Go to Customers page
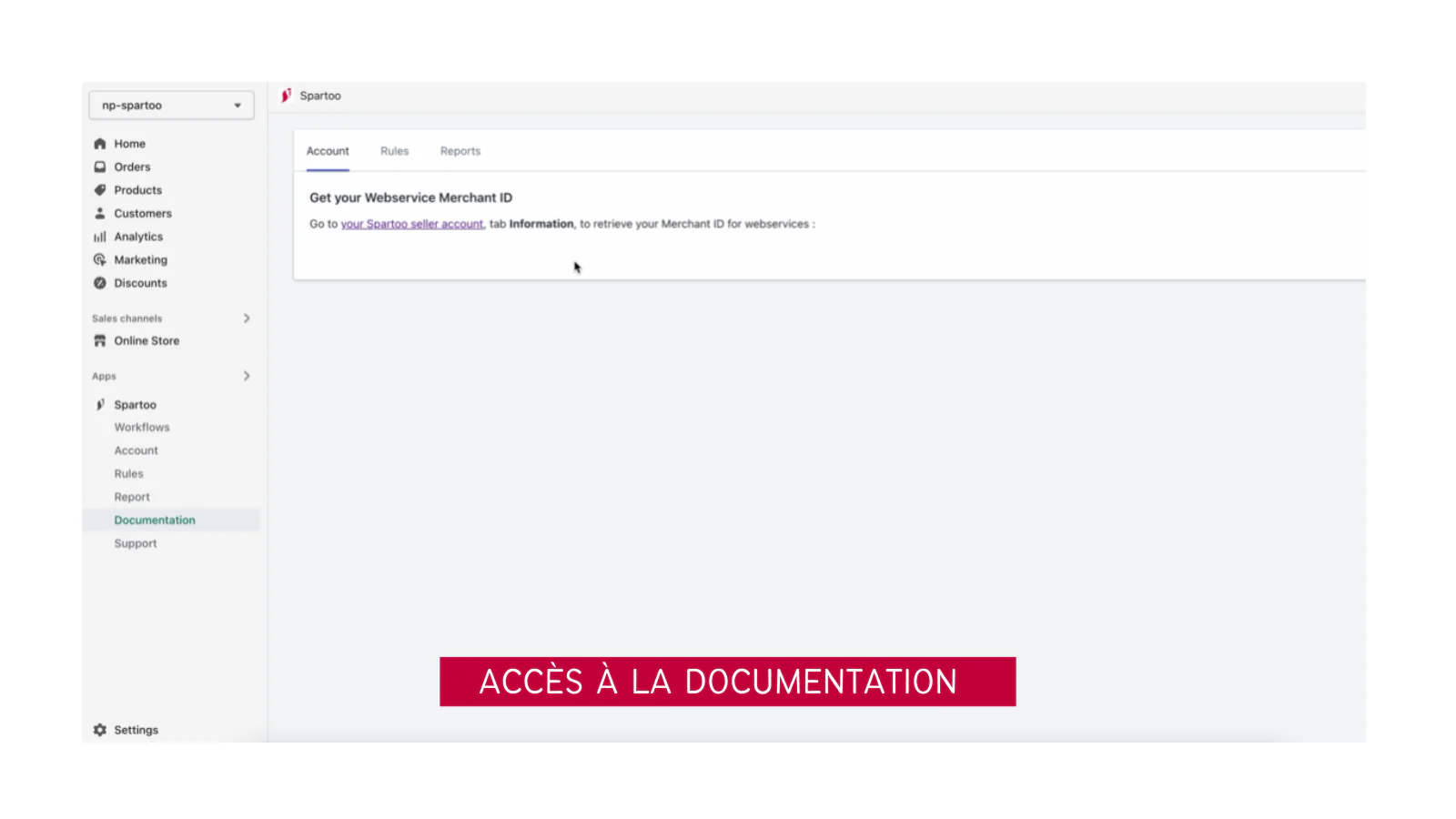The image size is (1456, 819). tap(143, 214)
